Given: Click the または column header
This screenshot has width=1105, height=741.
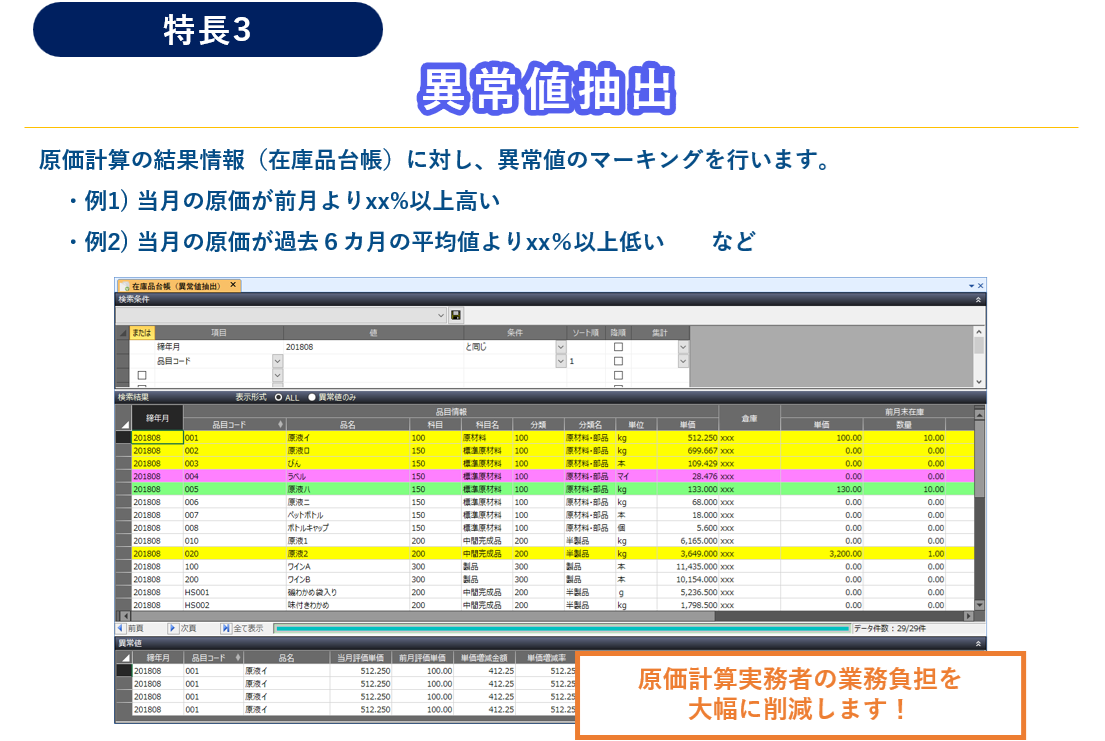Looking at the screenshot, I should point(142,333).
